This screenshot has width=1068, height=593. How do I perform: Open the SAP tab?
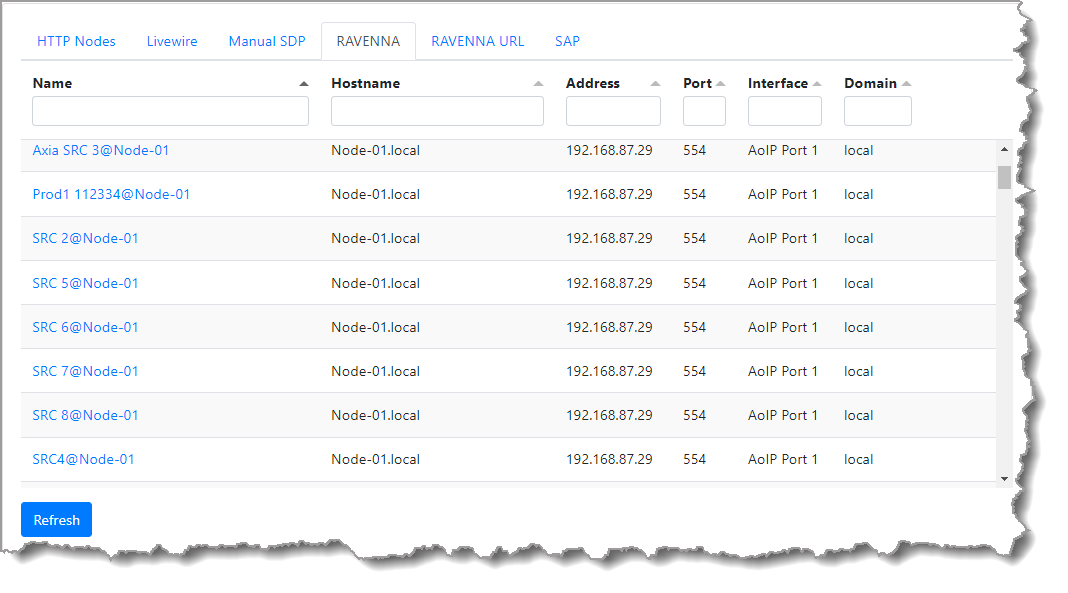tap(567, 41)
